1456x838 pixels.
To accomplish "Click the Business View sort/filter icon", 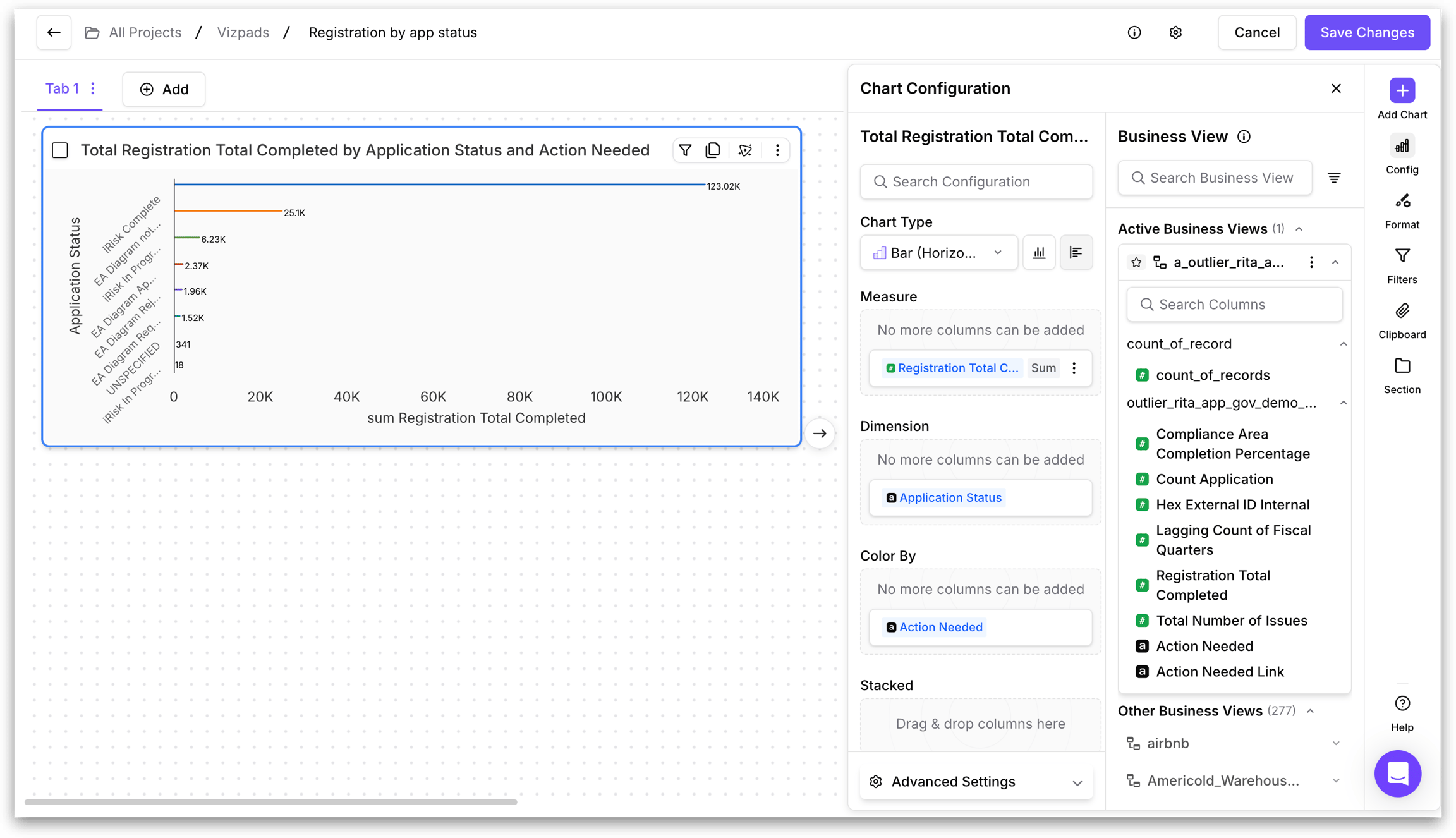I will (x=1334, y=178).
